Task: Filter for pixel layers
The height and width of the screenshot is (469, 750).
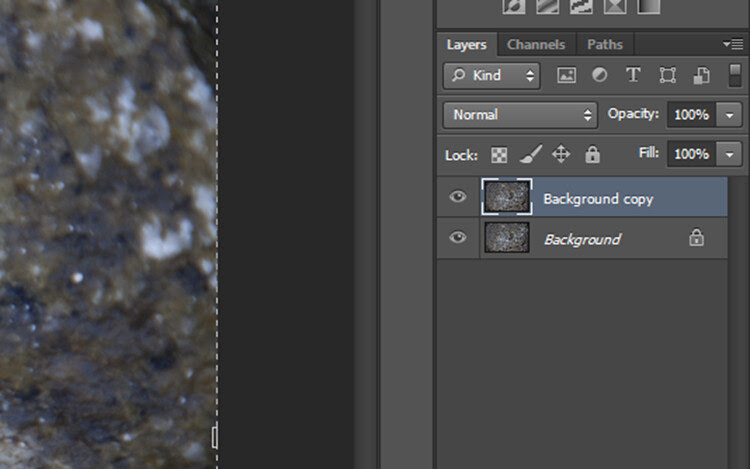Action: click(566, 75)
